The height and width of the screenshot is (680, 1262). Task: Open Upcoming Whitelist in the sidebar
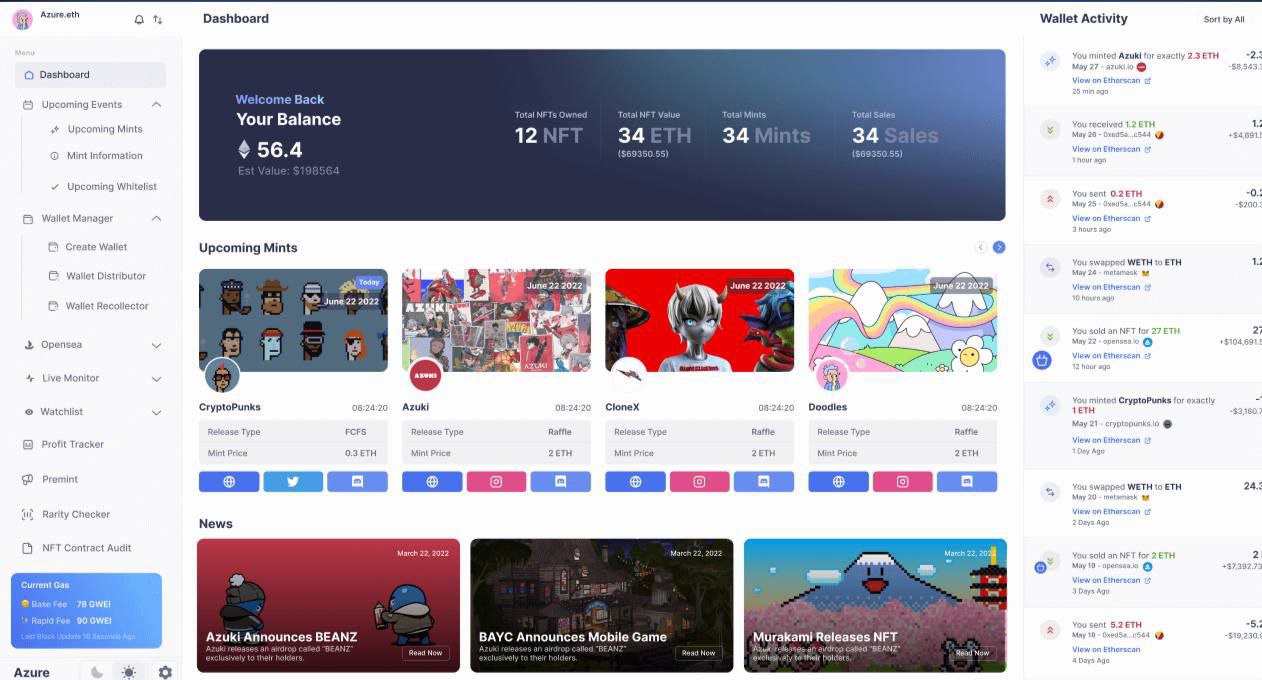(103, 187)
